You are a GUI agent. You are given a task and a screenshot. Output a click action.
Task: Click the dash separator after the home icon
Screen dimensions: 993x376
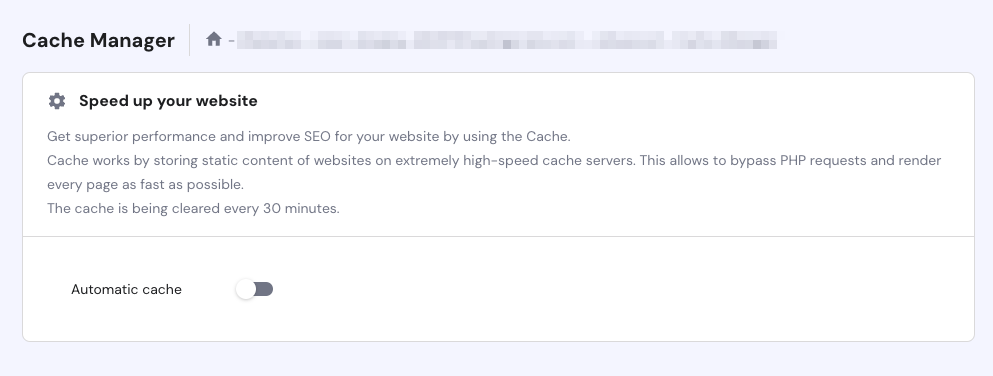[231, 41]
